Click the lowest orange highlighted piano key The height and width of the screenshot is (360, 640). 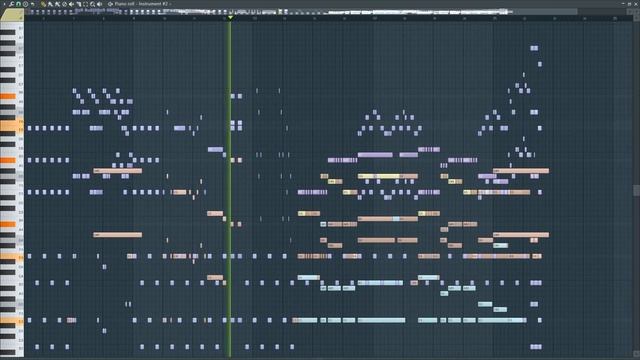click(x=11, y=321)
